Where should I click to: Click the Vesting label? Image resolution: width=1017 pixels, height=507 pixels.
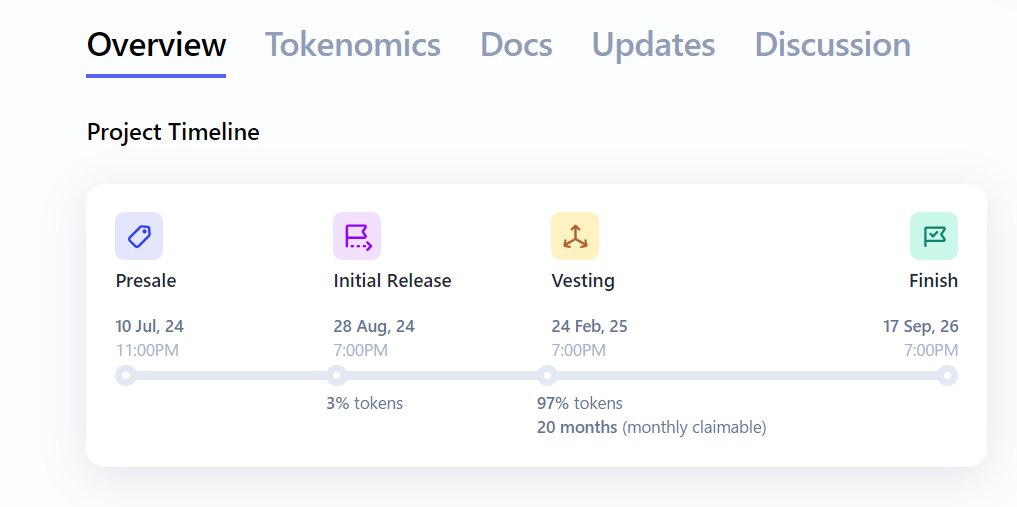(x=583, y=281)
